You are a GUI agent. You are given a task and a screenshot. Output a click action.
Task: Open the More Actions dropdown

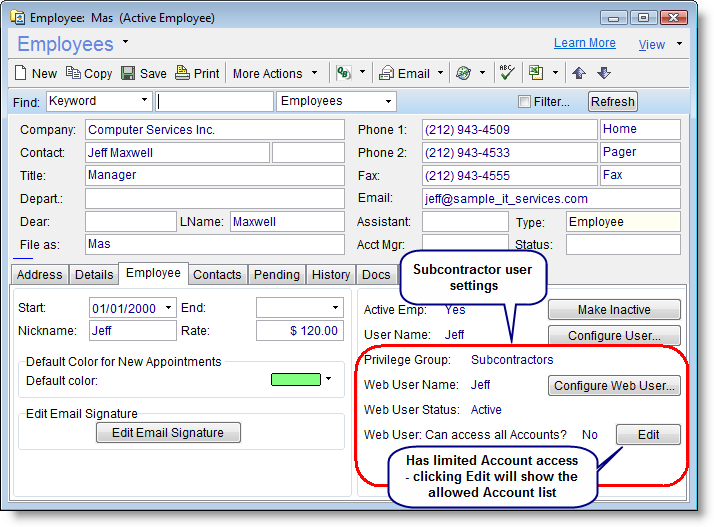point(274,73)
